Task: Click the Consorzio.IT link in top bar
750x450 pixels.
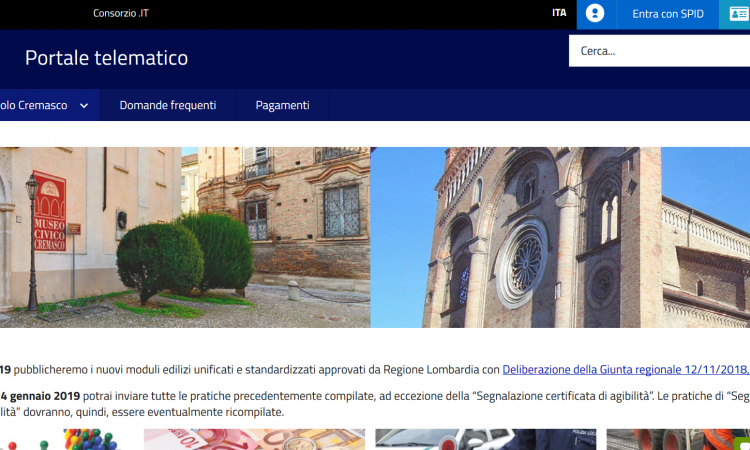Action: 121,14
